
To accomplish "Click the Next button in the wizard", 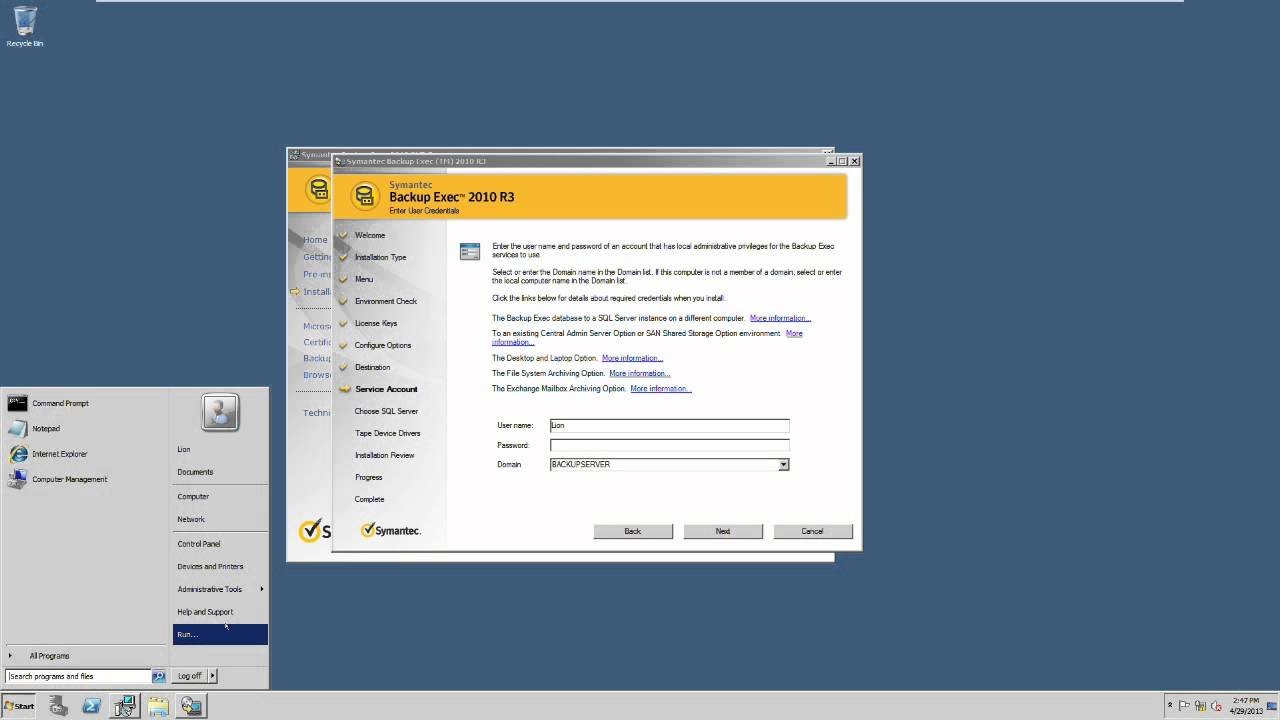I will [x=723, y=531].
